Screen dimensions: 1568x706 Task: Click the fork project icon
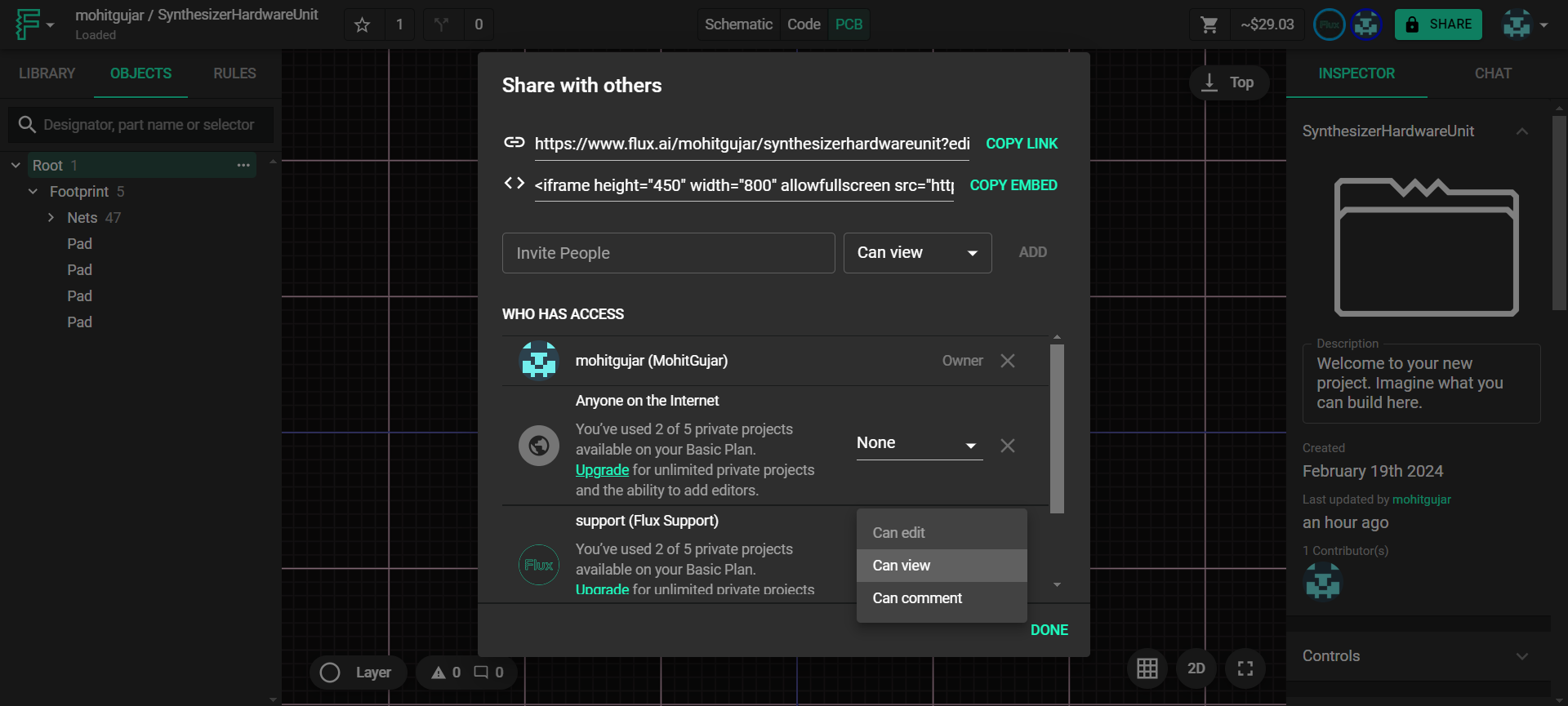pyautogui.click(x=442, y=24)
